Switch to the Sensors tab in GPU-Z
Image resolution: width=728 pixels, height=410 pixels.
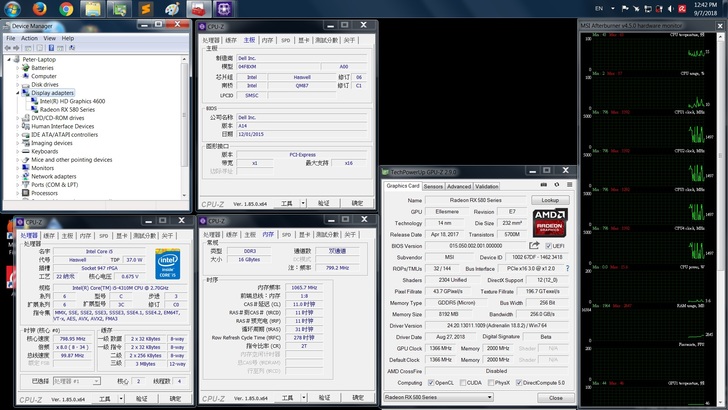[433, 186]
